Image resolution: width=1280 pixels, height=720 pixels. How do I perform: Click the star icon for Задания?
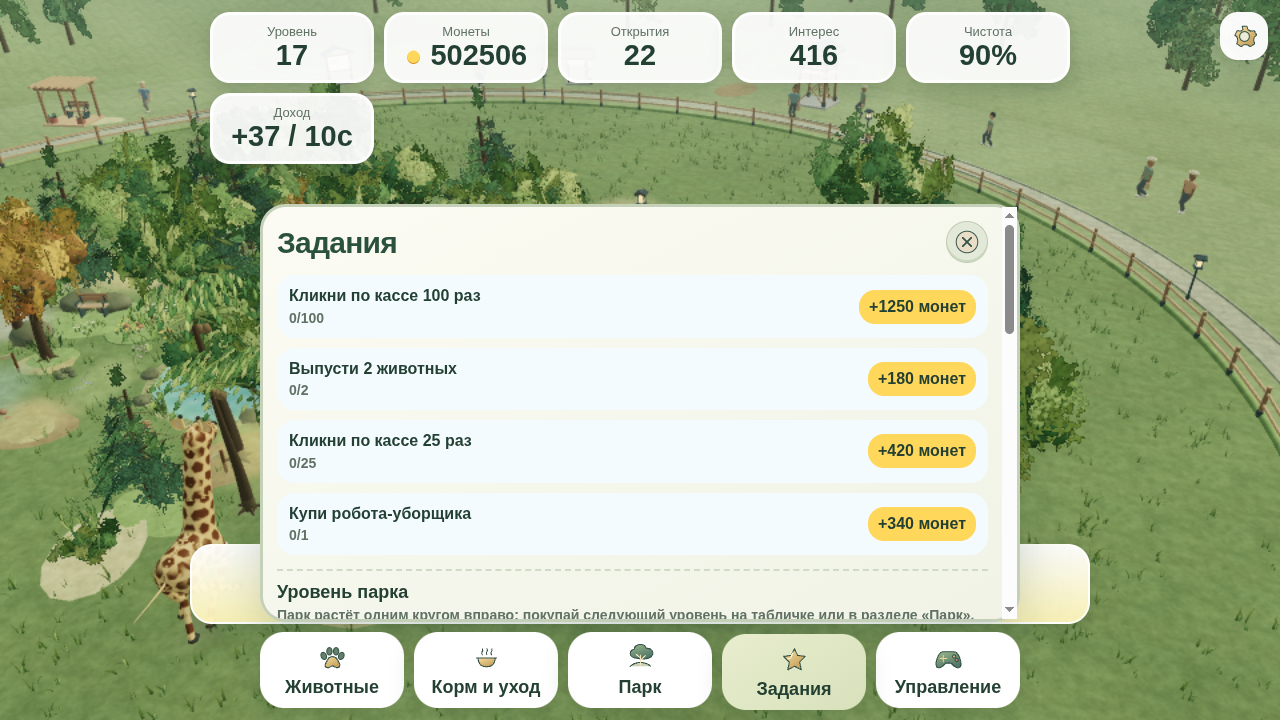794,659
